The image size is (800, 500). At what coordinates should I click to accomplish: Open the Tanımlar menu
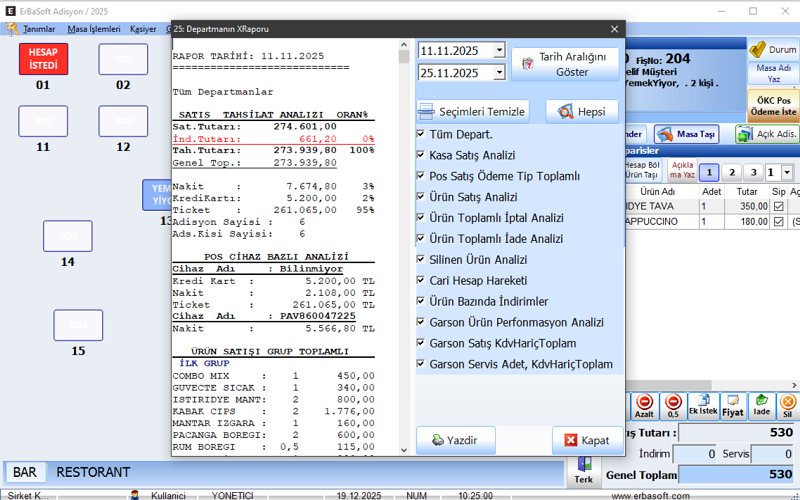tap(38, 29)
